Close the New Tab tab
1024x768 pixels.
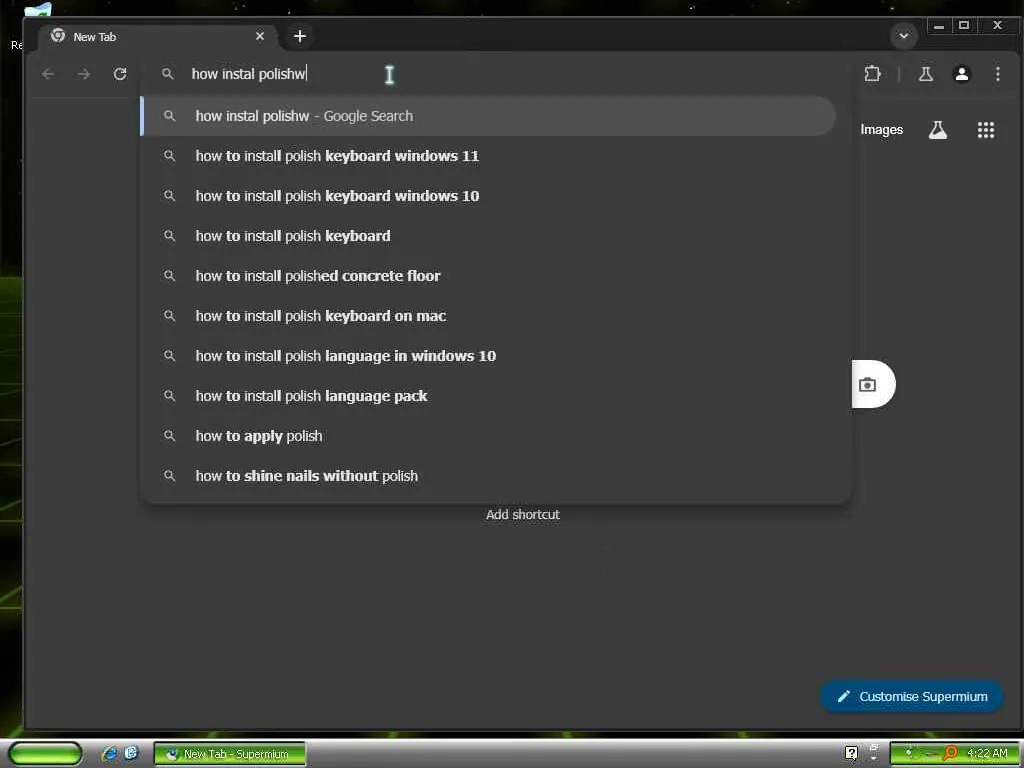[x=260, y=36]
